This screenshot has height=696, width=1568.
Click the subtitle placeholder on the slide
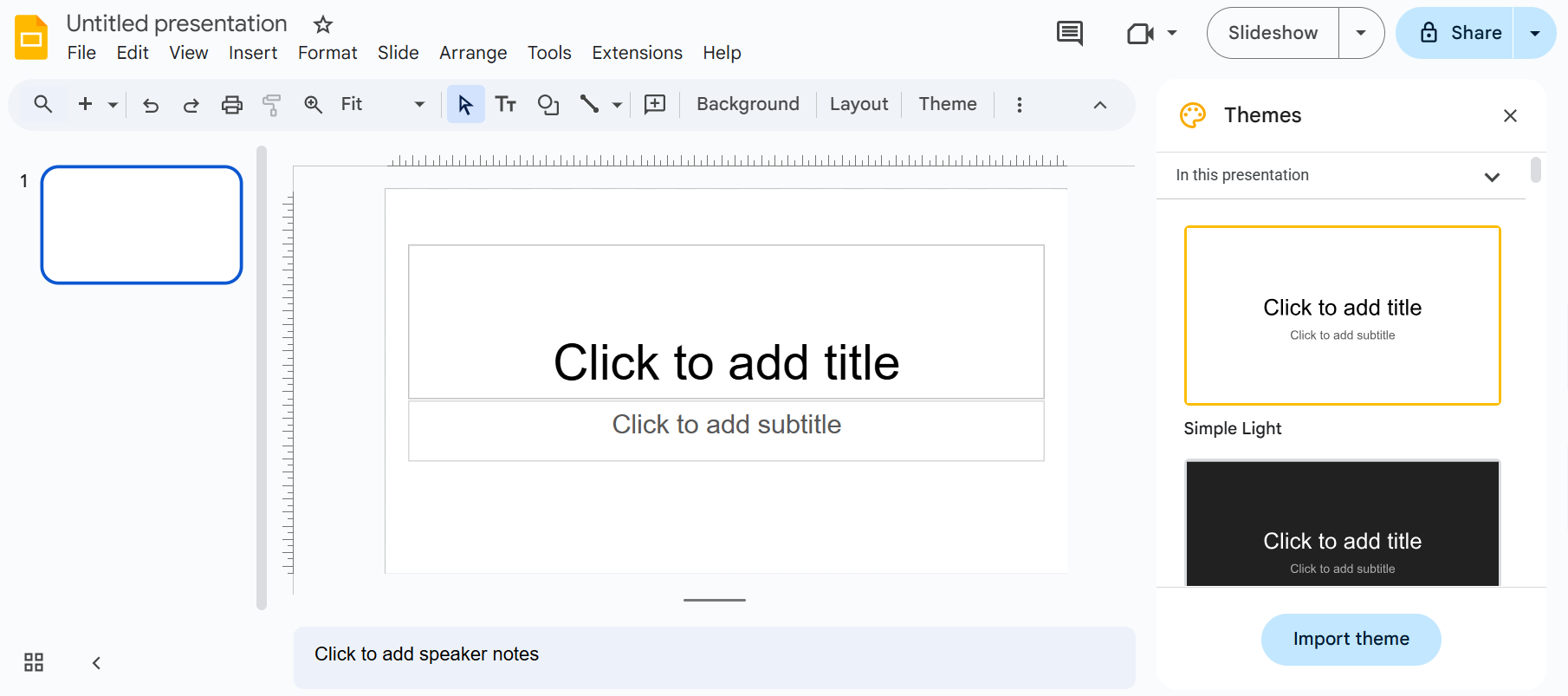point(726,431)
